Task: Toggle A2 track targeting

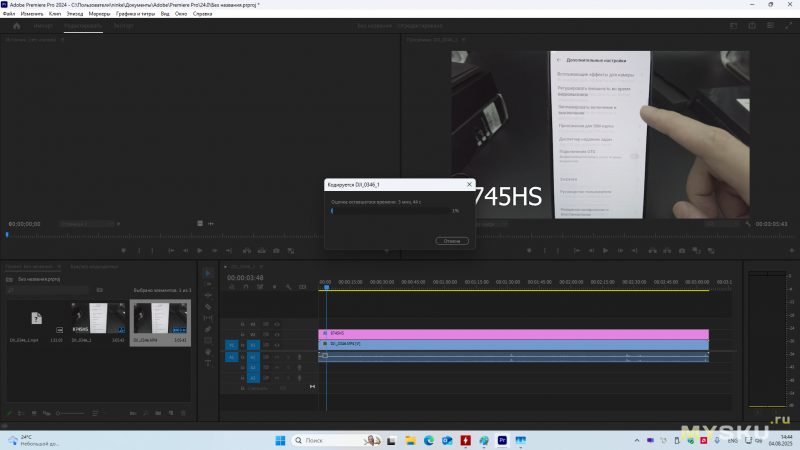Action: coord(253,367)
